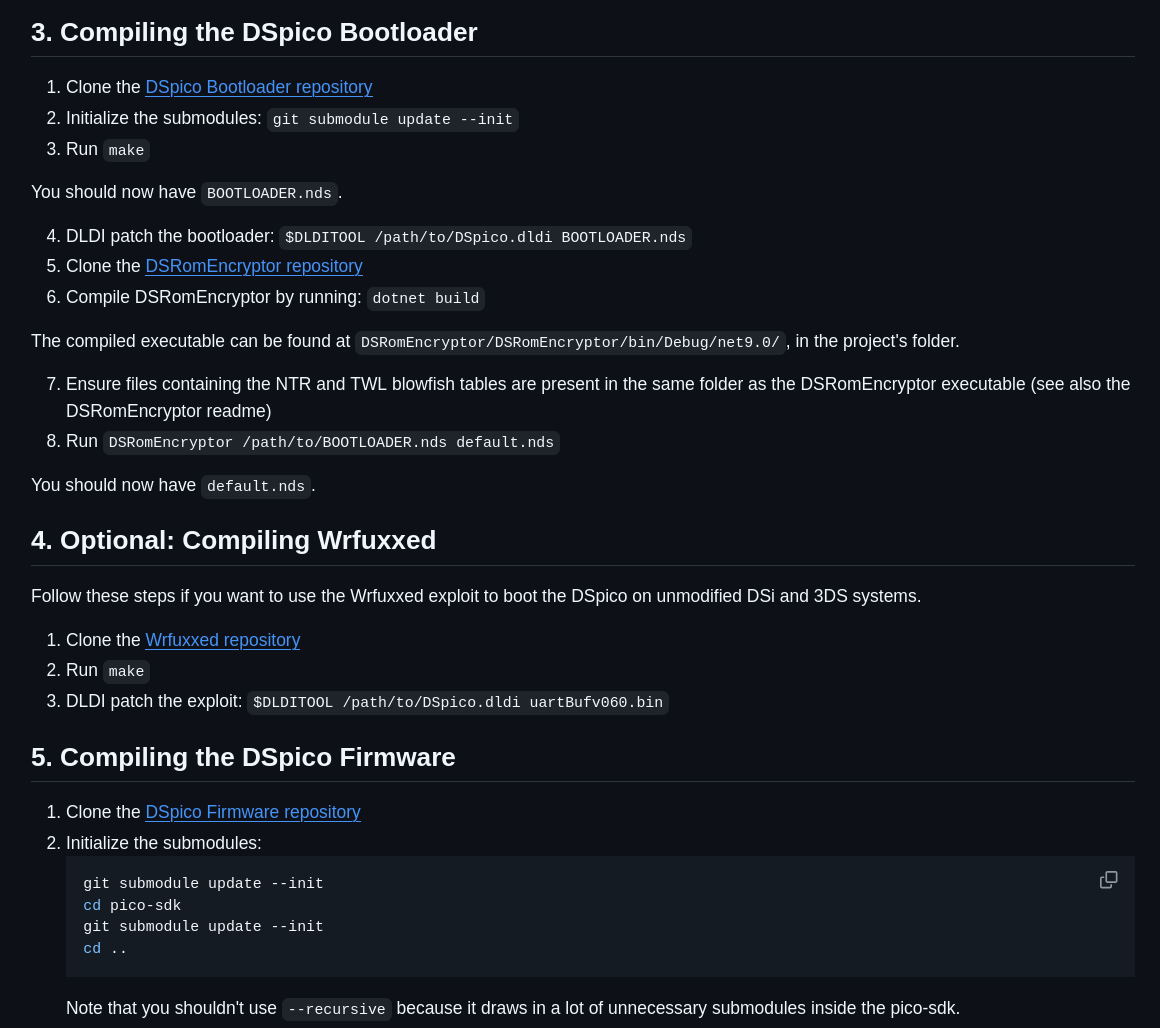Click the 'default.nds' code after 'You should now have'

point(256,487)
